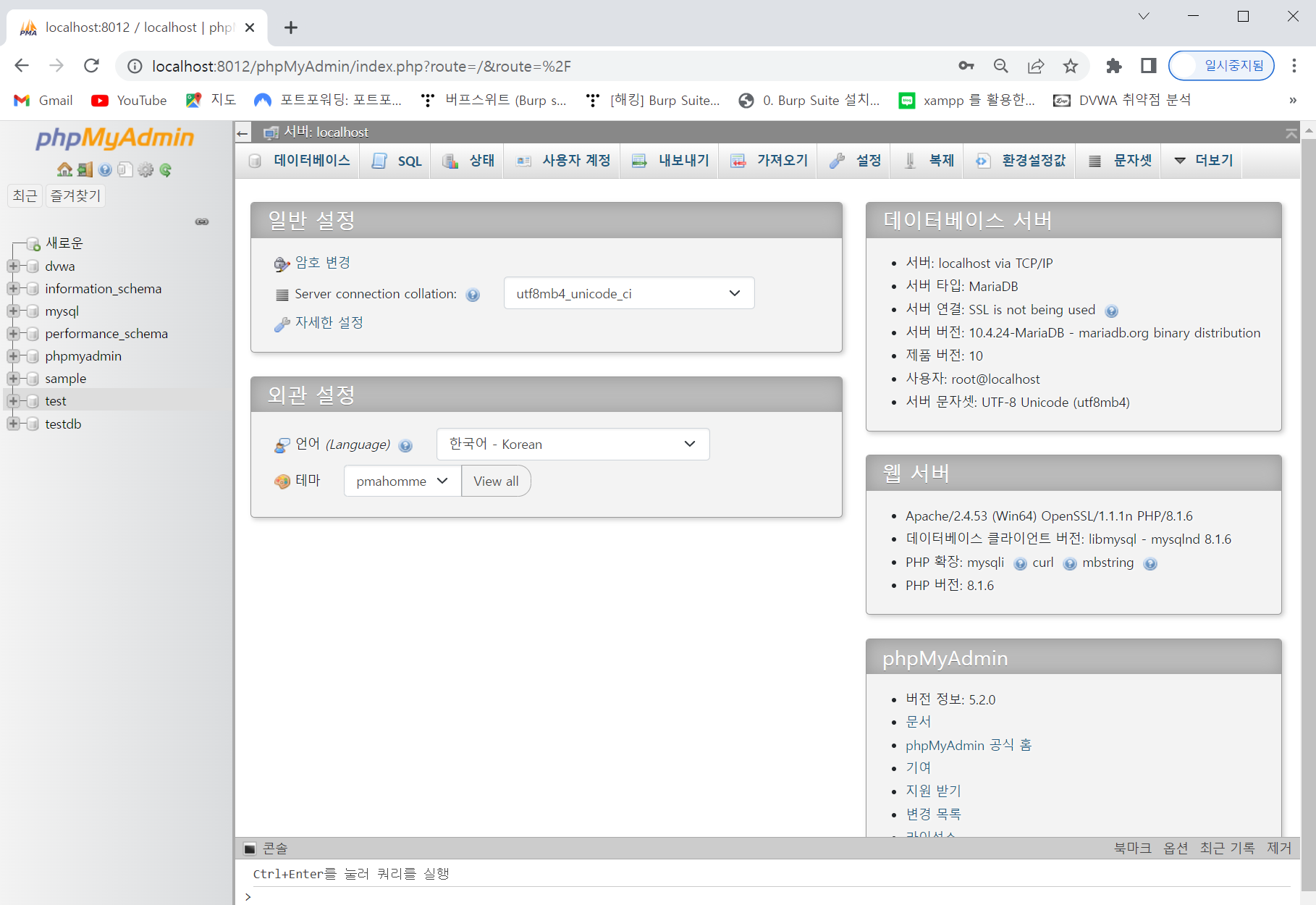Open help icon beside 언어 (Language) label
Screen dimensions: 1316x905
pos(405,445)
